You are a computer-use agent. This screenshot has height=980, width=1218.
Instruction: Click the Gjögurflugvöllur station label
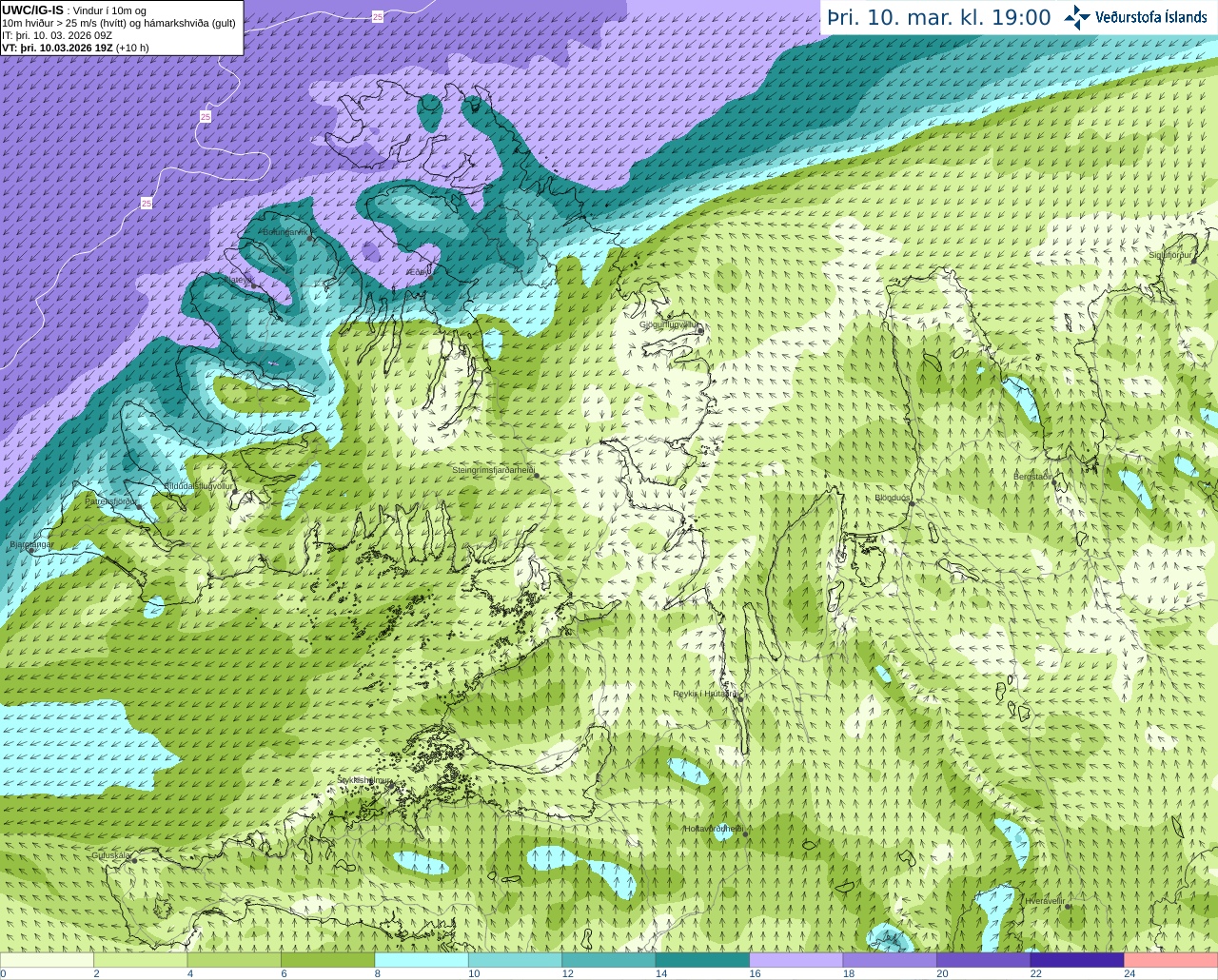tap(668, 324)
